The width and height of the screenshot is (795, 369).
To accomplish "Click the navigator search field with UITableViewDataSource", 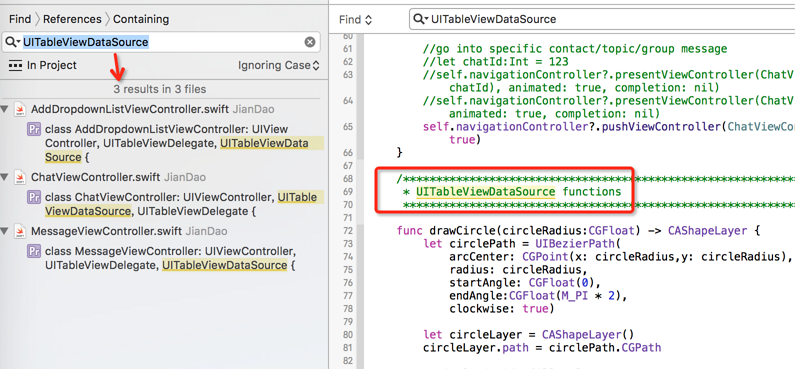I will 161,42.
